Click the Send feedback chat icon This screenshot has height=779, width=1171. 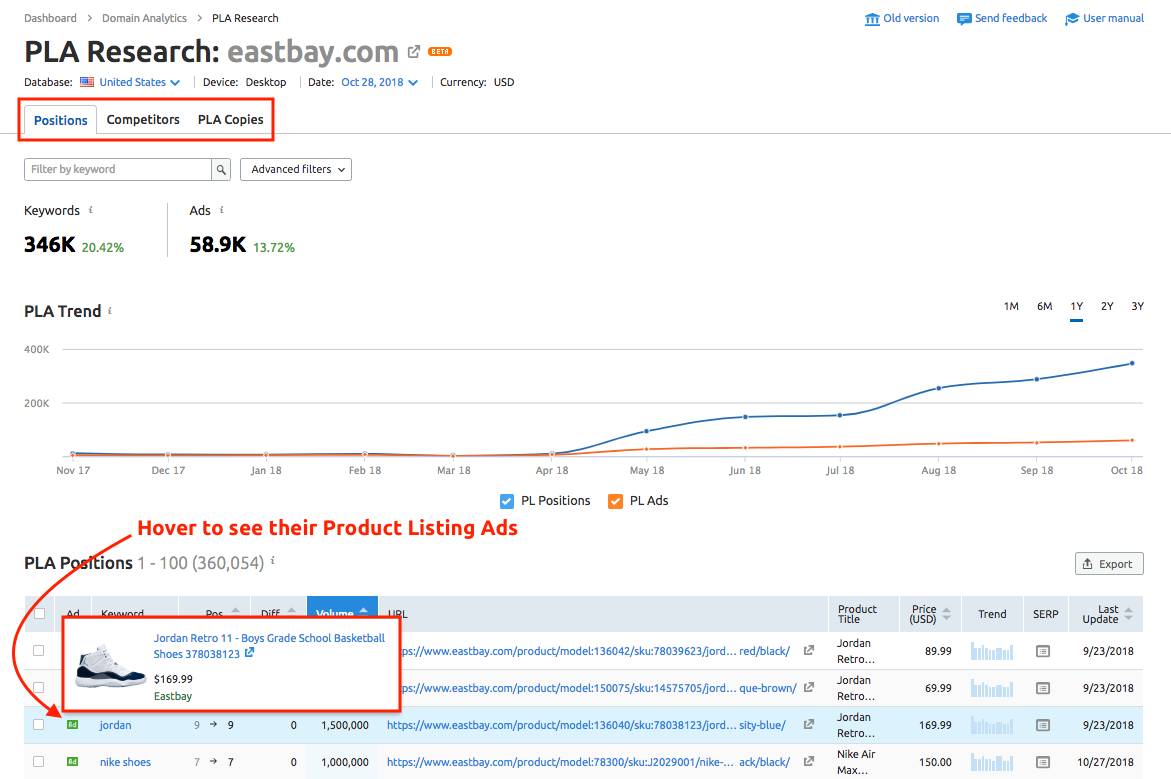click(963, 19)
